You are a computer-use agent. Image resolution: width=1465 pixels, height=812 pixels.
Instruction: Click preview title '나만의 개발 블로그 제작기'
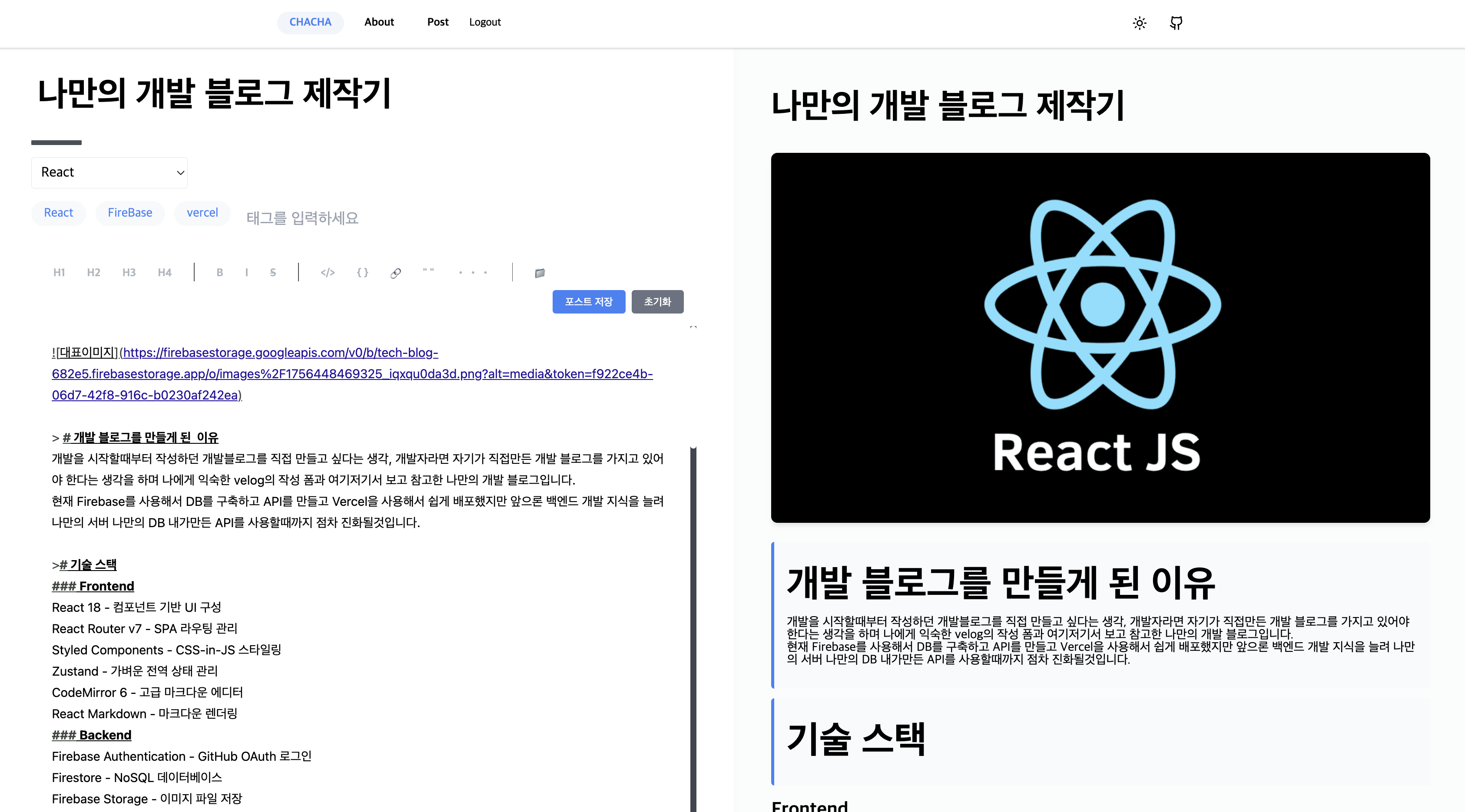click(x=948, y=105)
